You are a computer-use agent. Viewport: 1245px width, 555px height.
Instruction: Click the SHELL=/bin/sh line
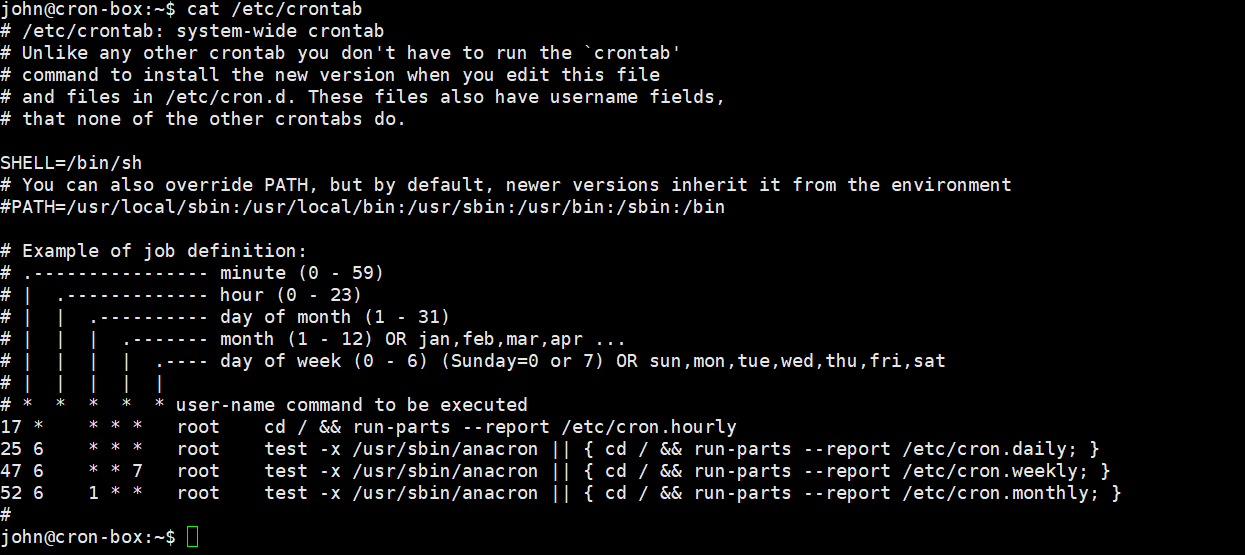click(x=78, y=163)
